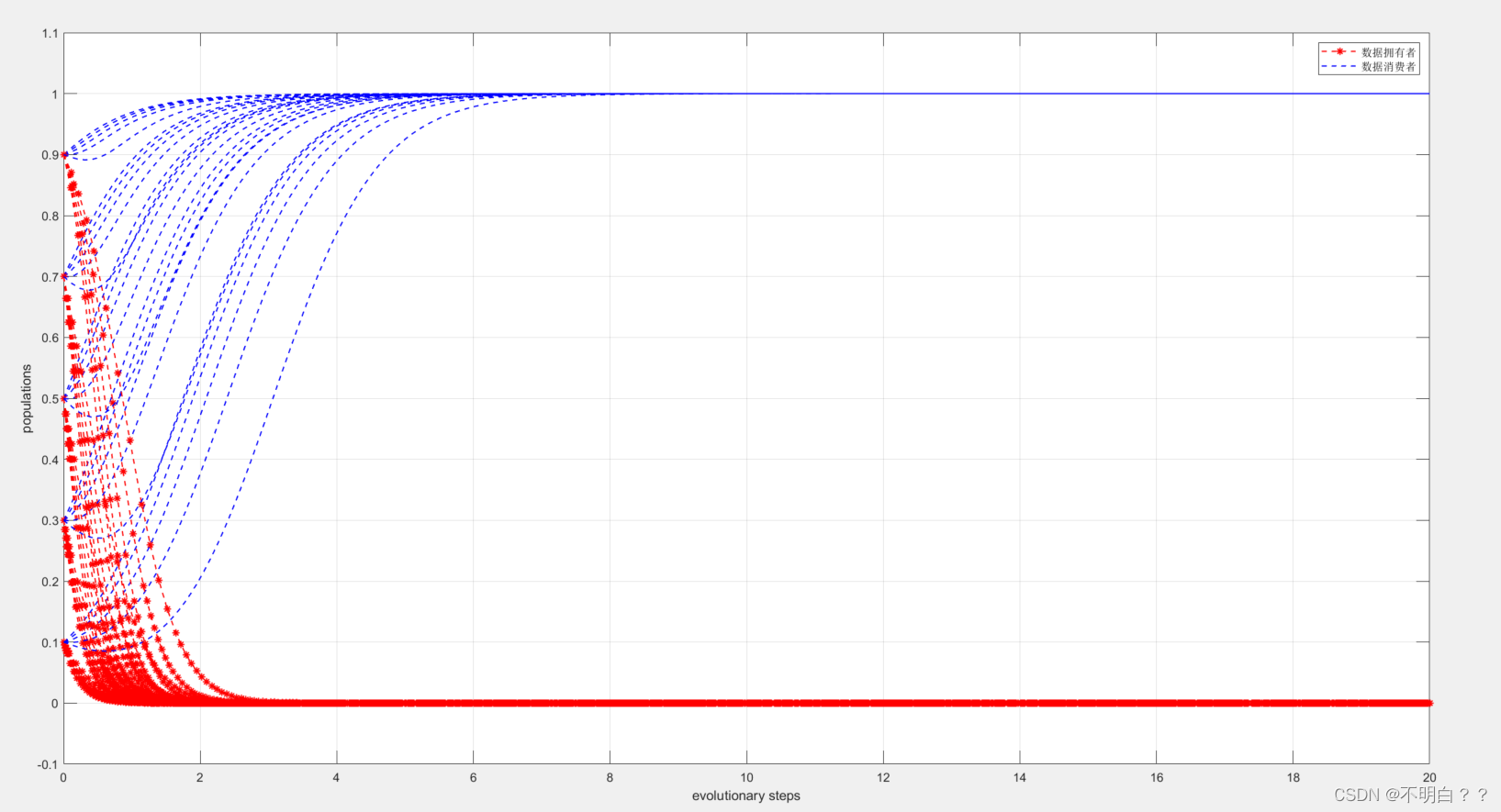Click the x-axis tick label 4

pyautogui.click(x=336, y=777)
